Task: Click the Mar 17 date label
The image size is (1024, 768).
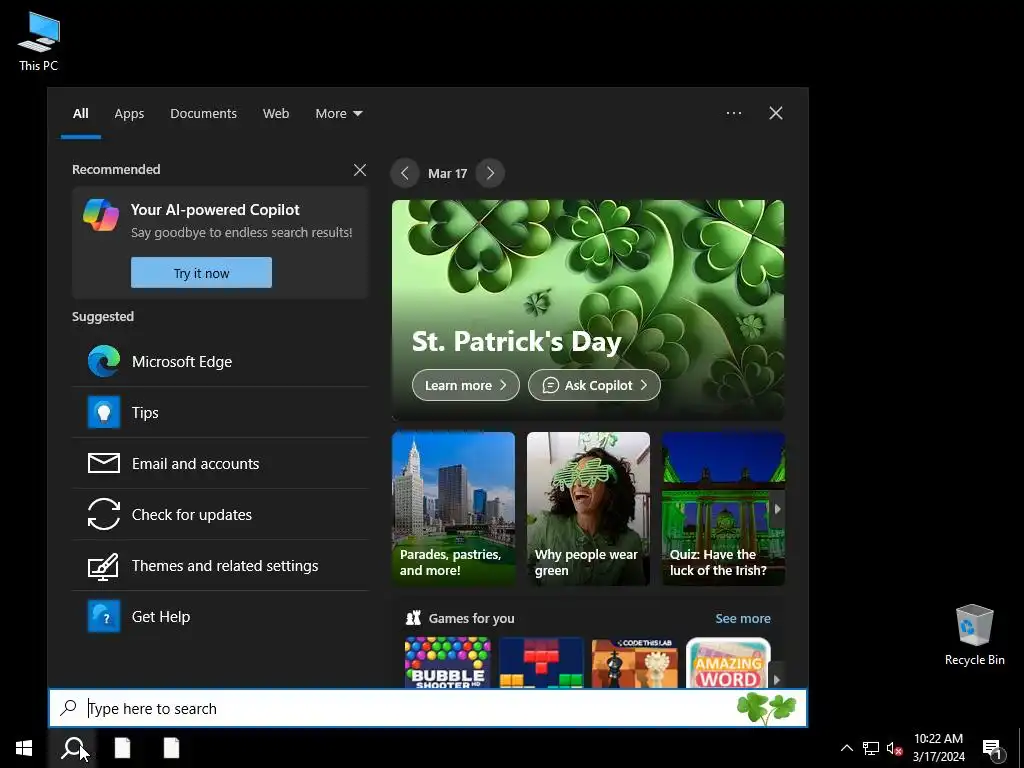Action: tap(447, 174)
